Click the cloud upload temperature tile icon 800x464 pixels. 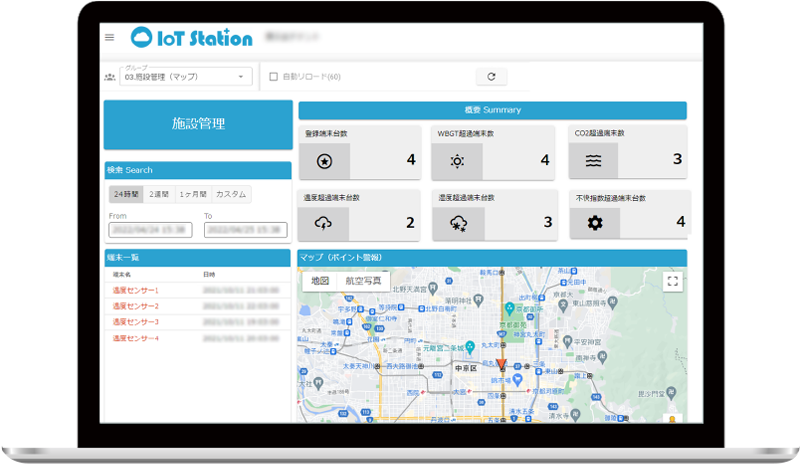(x=323, y=223)
